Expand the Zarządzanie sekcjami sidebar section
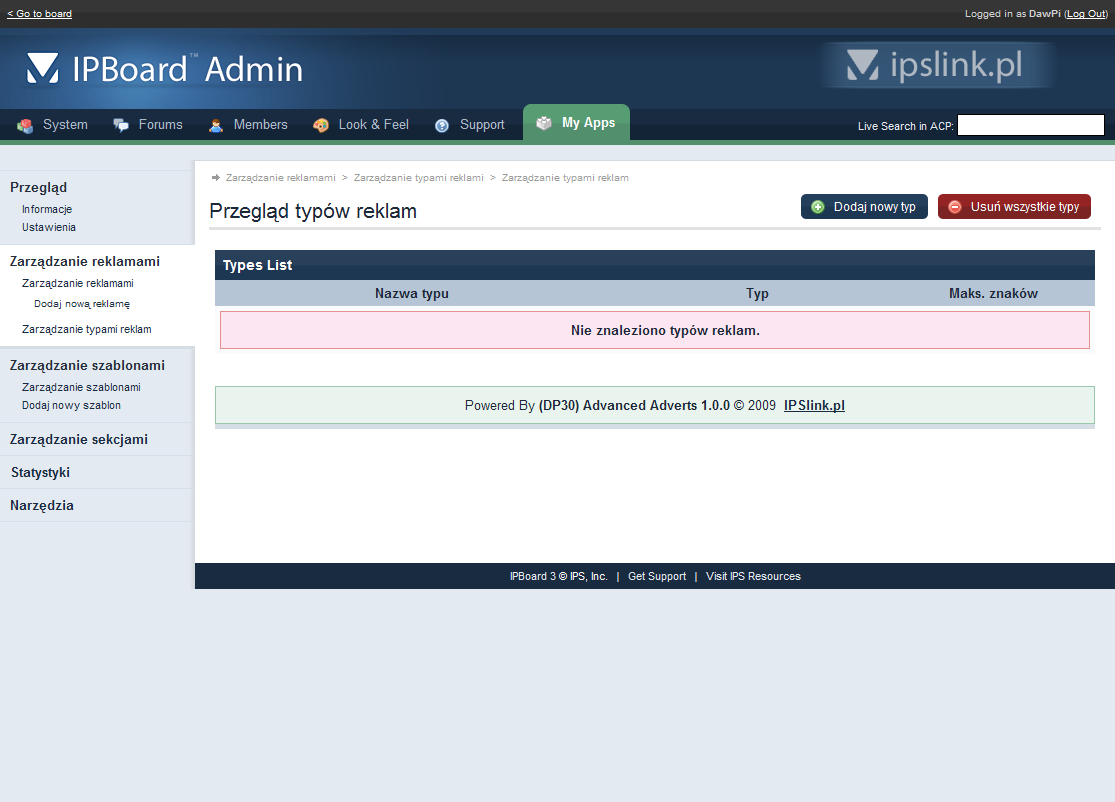Screen dimensions: 1115x802 pyautogui.click(x=78, y=439)
